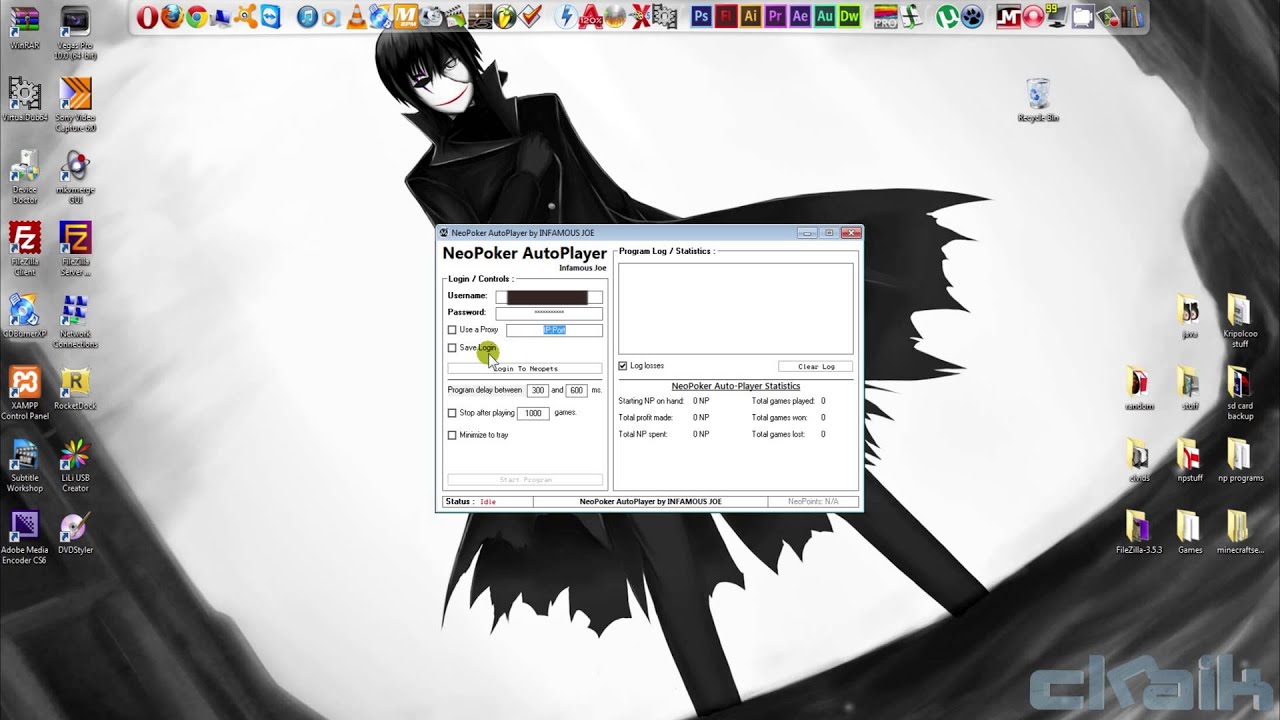Launch Premiere Pro (Pr) from dock
1280x720 pixels.
pos(775,16)
